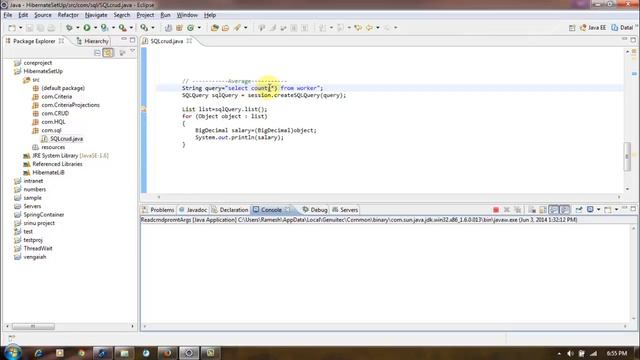Click the Open Console icon
Screen dimensions: 640x360
(x=608, y=210)
